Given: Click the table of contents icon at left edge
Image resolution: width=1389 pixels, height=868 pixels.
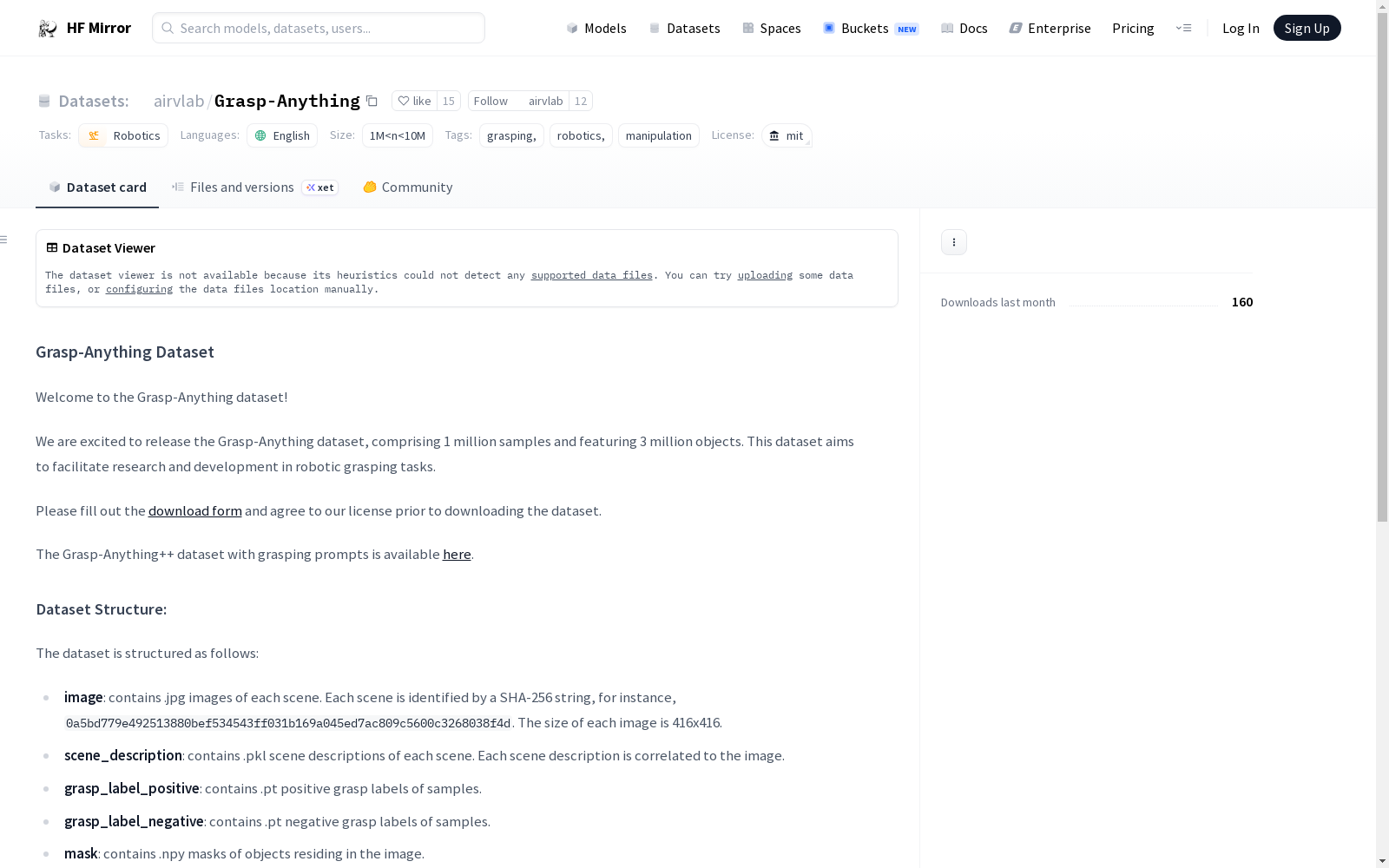Looking at the screenshot, I should tap(3, 240).
